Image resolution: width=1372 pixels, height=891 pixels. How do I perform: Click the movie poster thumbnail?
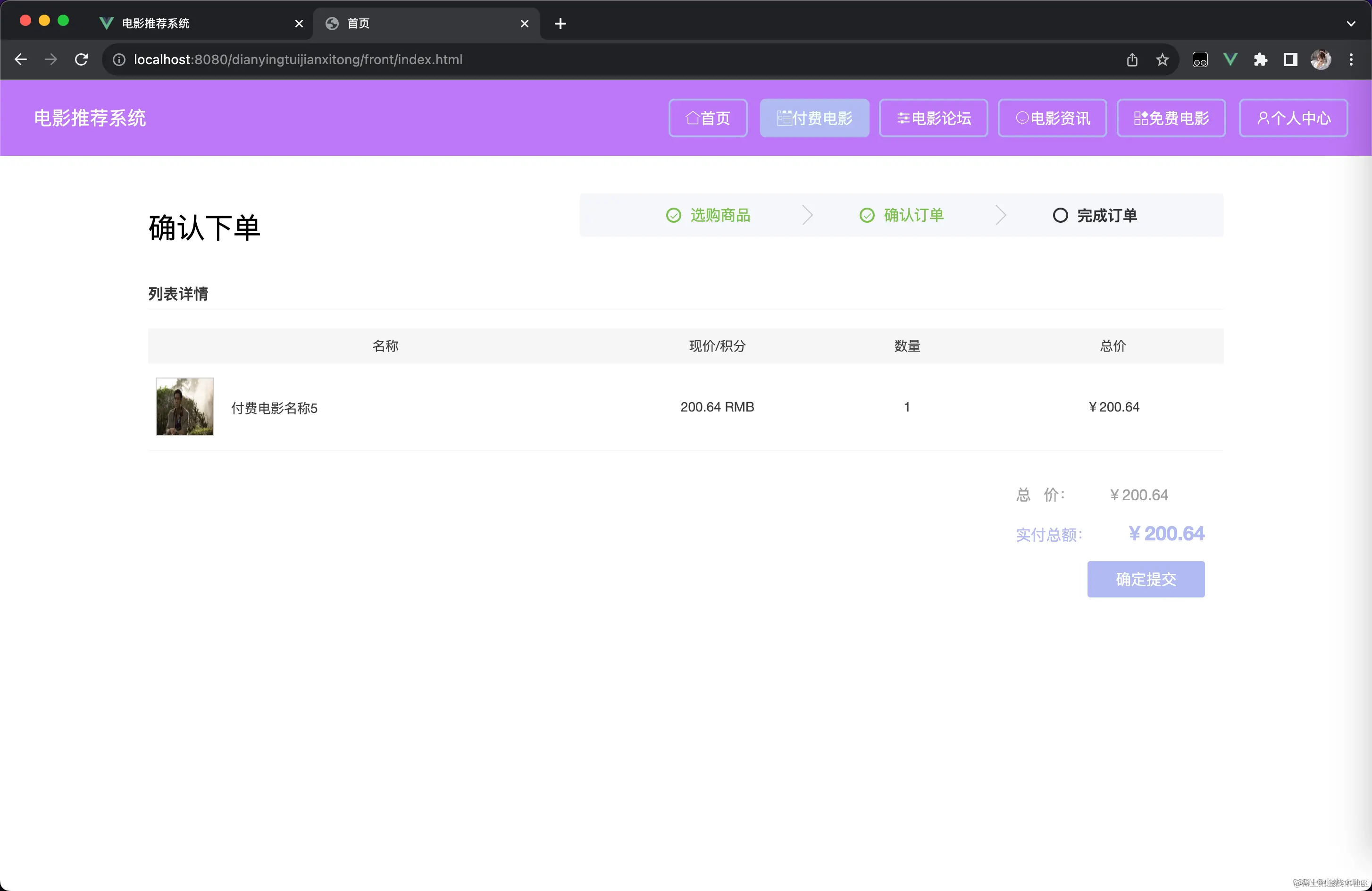[184, 407]
